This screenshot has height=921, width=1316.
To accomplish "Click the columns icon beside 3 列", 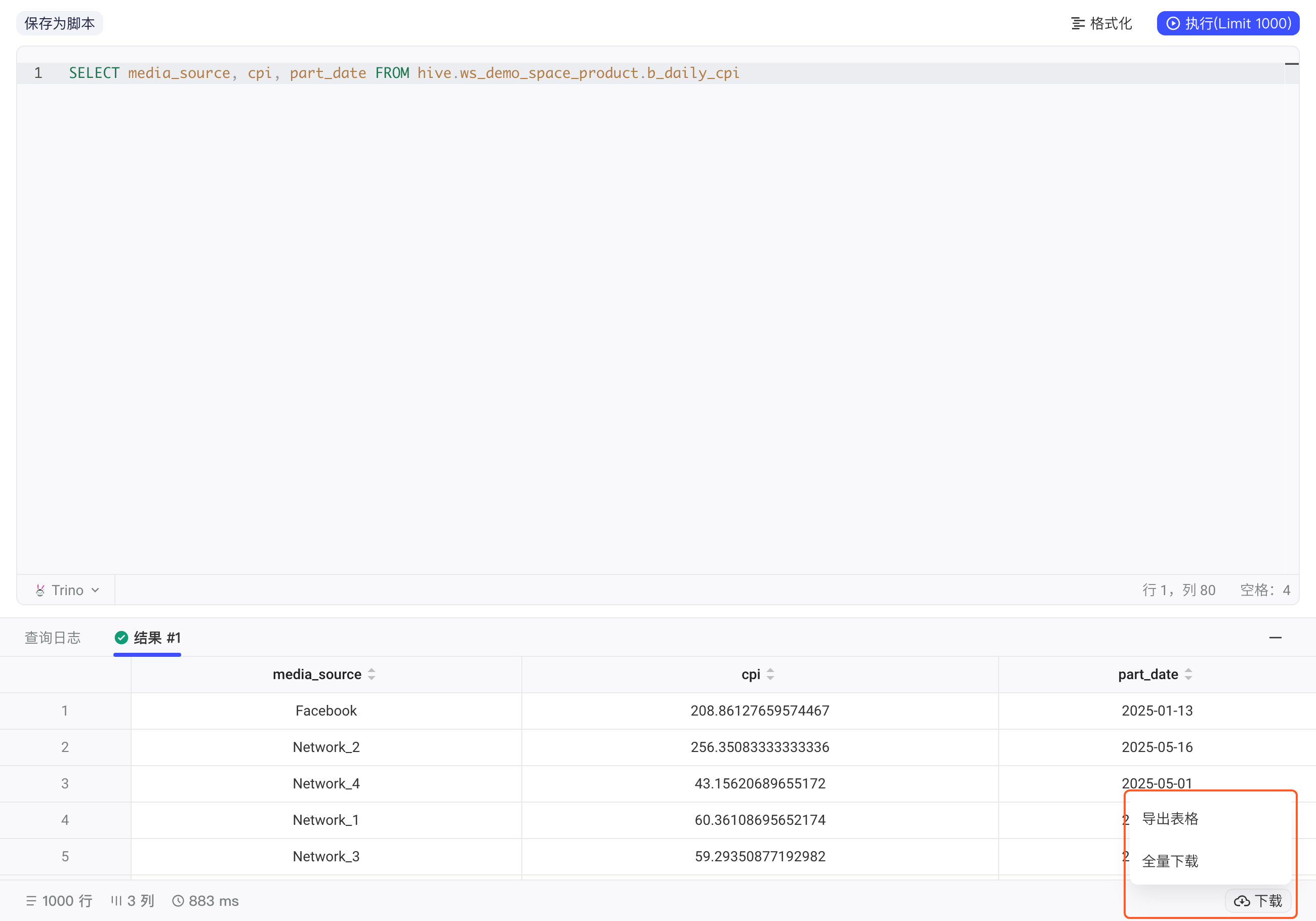I will pyautogui.click(x=116, y=901).
